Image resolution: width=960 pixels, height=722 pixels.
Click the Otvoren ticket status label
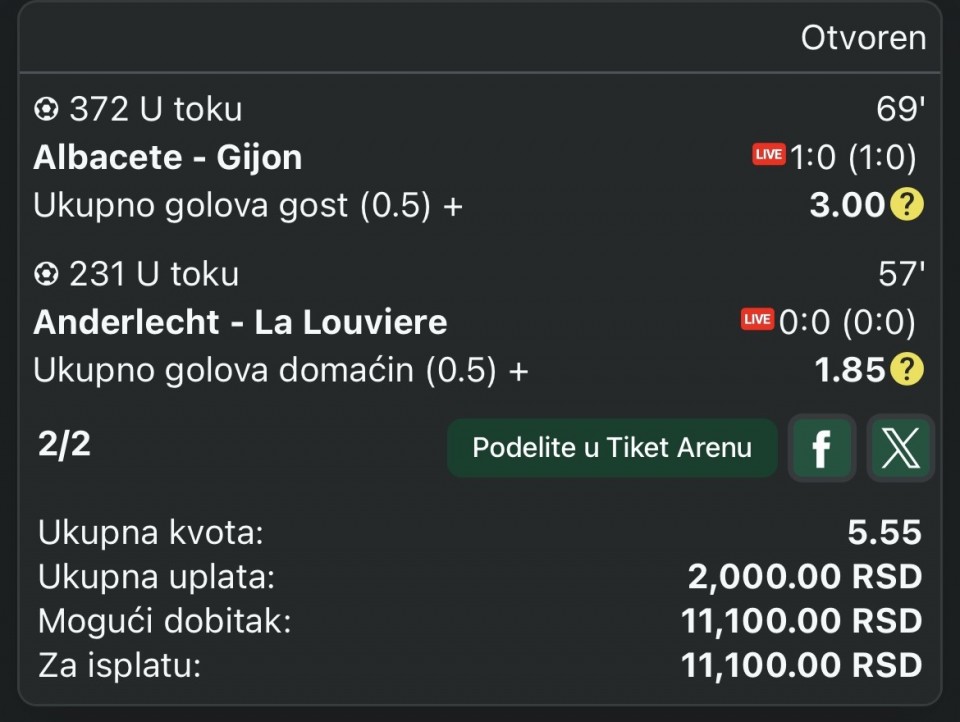[863, 38]
